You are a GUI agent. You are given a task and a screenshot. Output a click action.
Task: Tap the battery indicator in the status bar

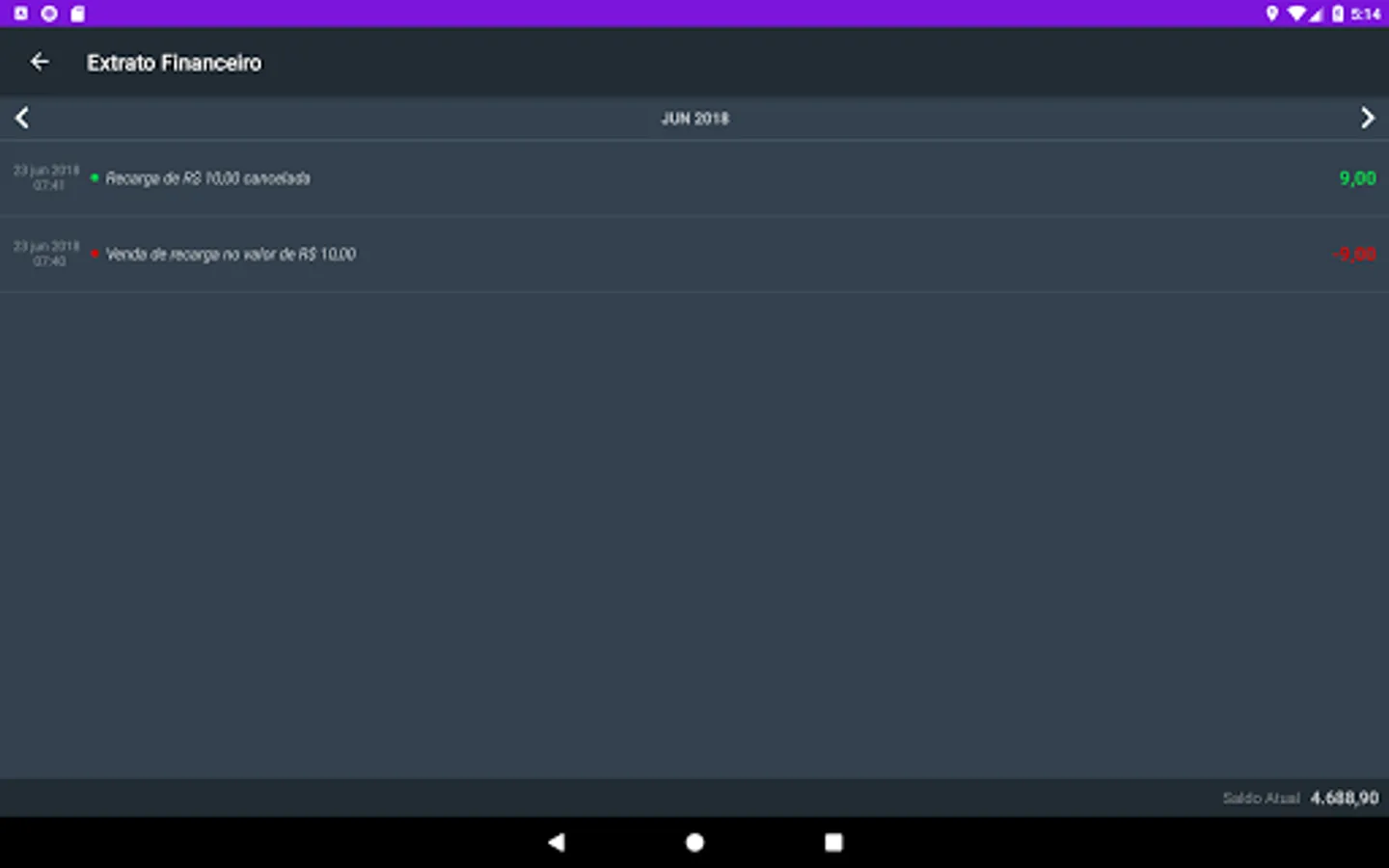click(x=1337, y=14)
